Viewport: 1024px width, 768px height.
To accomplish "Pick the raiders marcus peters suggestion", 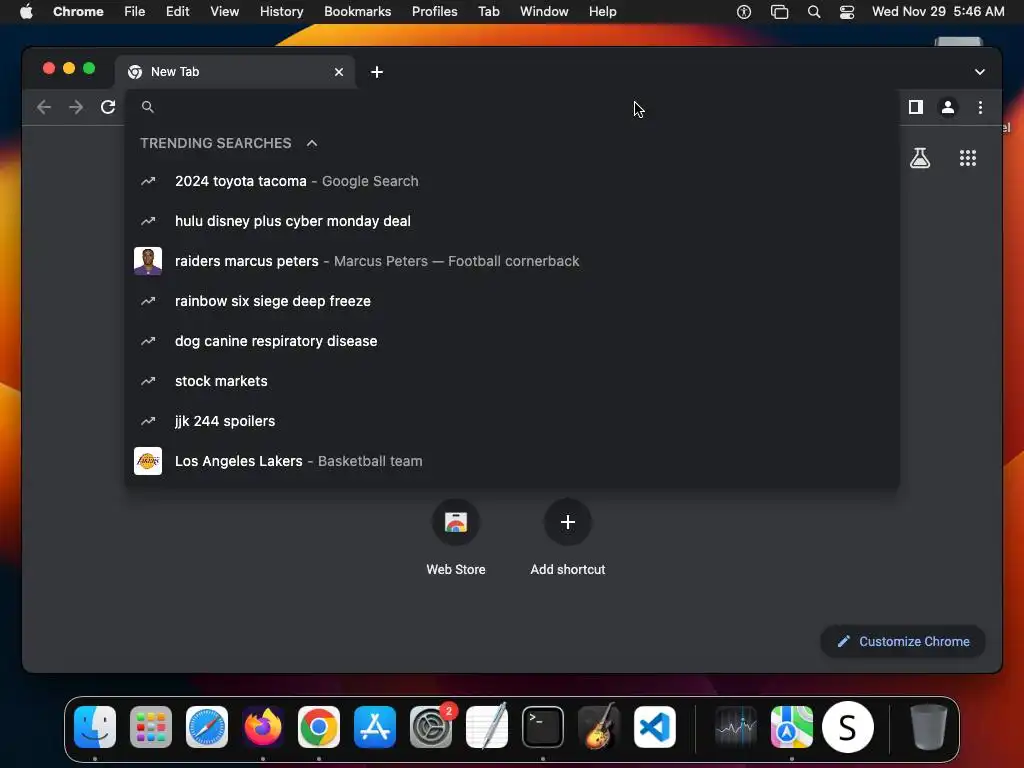I will [512, 261].
